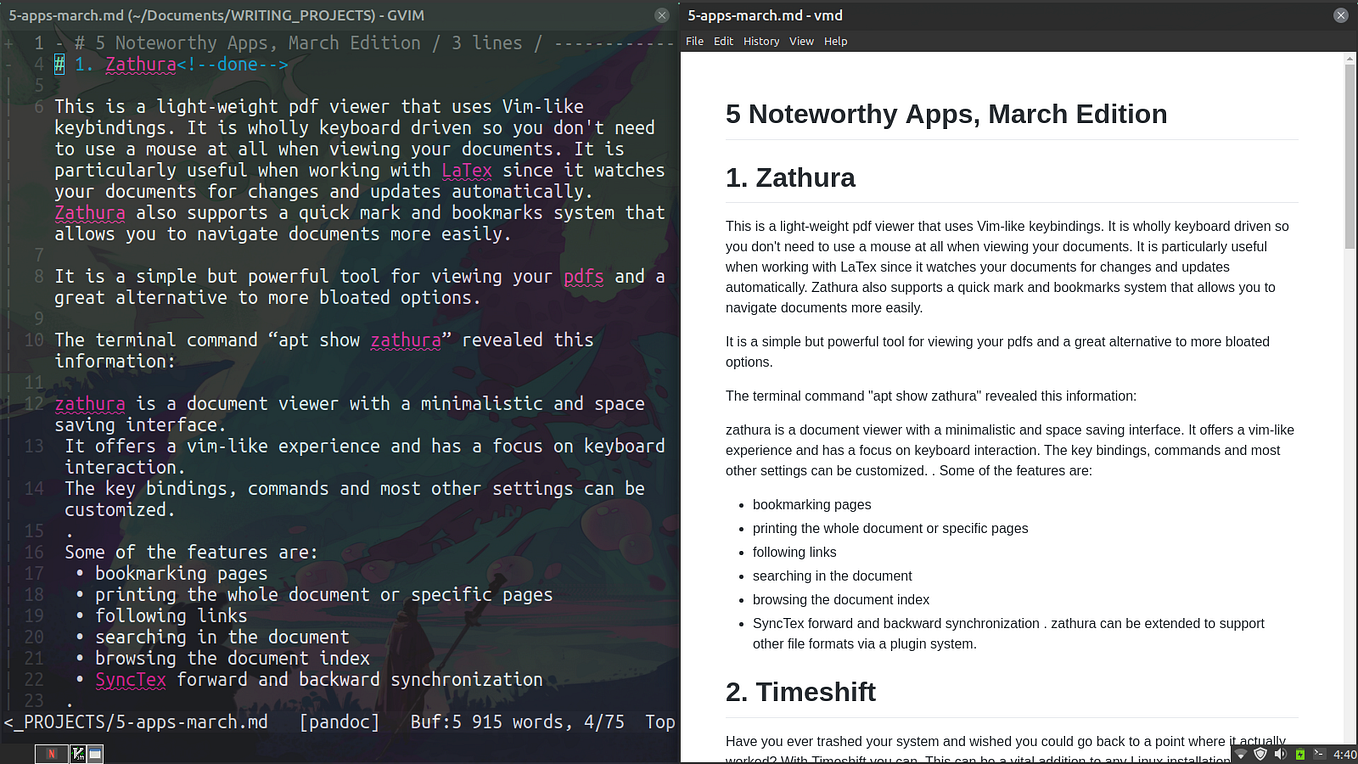
Task: Open the History menu in vmd
Action: pyautogui.click(x=761, y=41)
